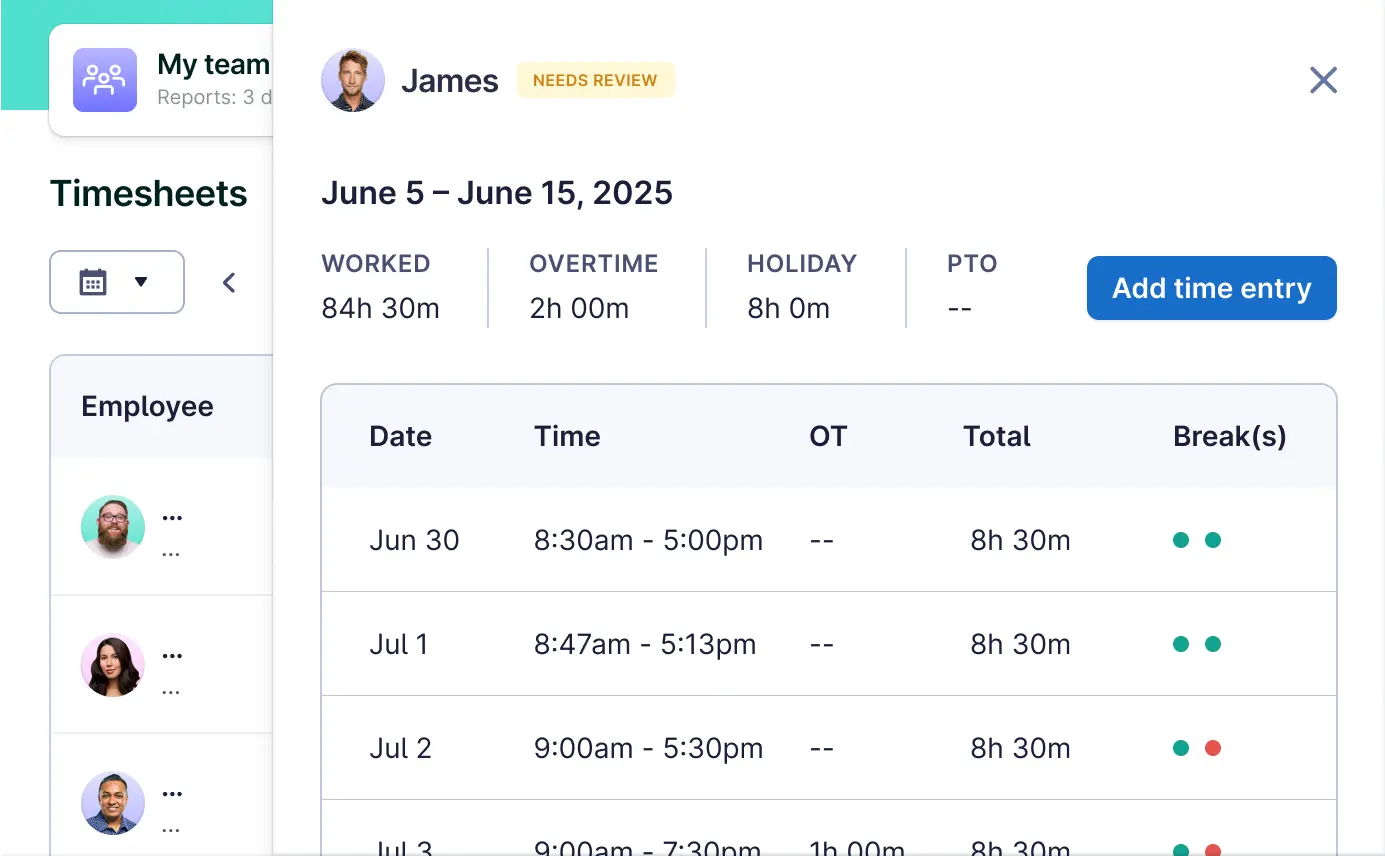
Task: Click the Date column header
Action: coord(400,436)
